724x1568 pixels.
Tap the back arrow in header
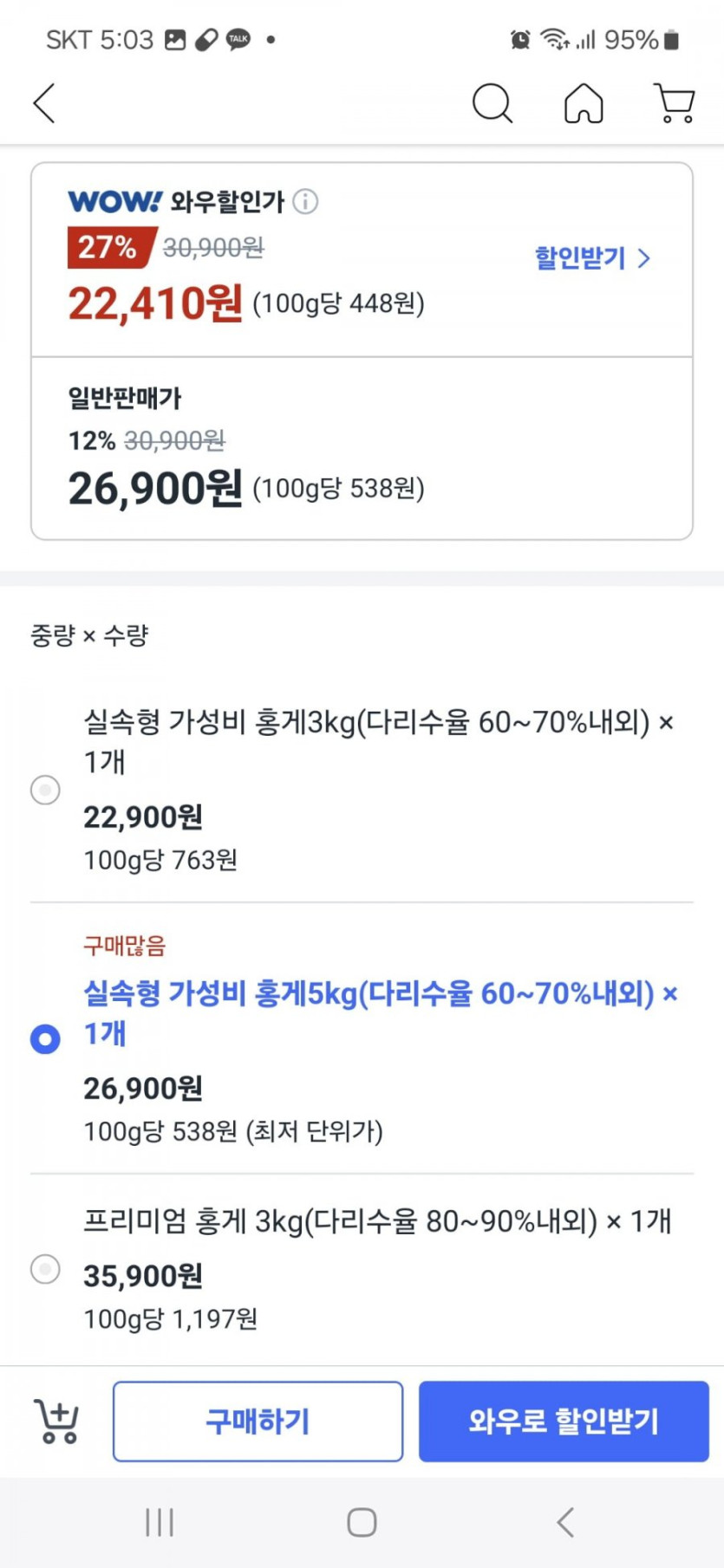(45, 104)
